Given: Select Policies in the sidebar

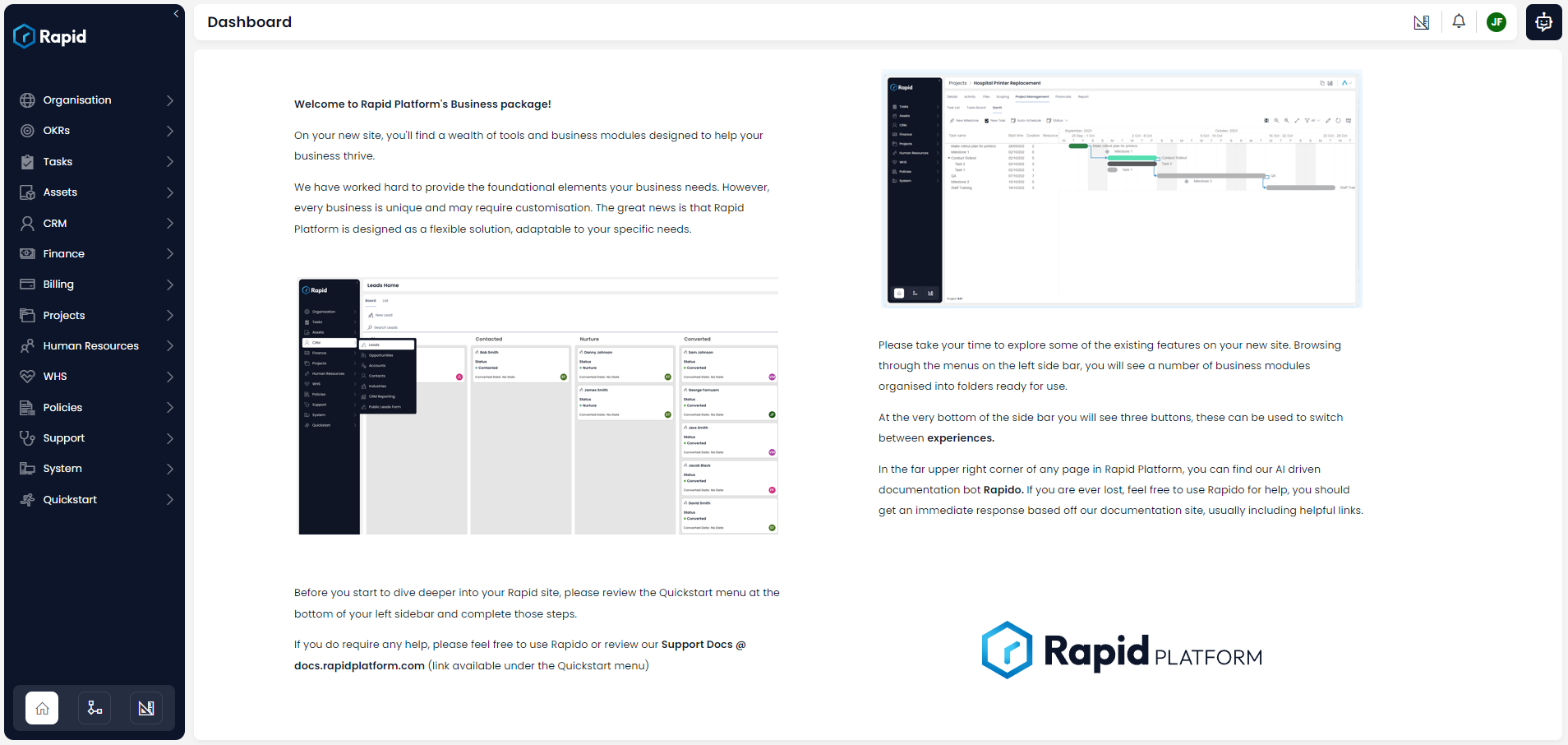Looking at the screenshot, I should (95, 408).
